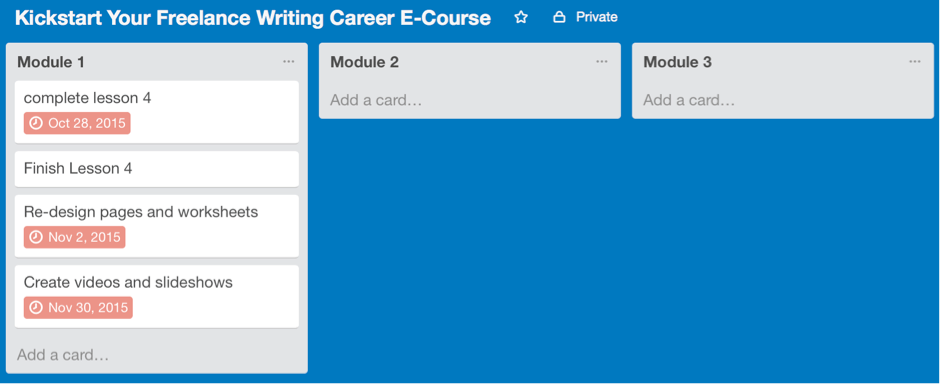Open the 'Finish Lesson 4' card

156,169
